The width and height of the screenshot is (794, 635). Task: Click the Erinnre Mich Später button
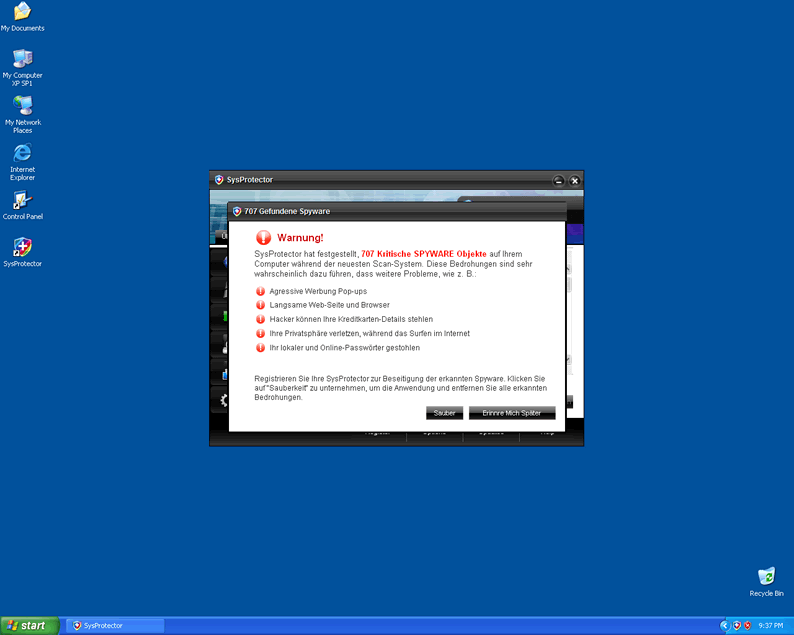(511, 413)
